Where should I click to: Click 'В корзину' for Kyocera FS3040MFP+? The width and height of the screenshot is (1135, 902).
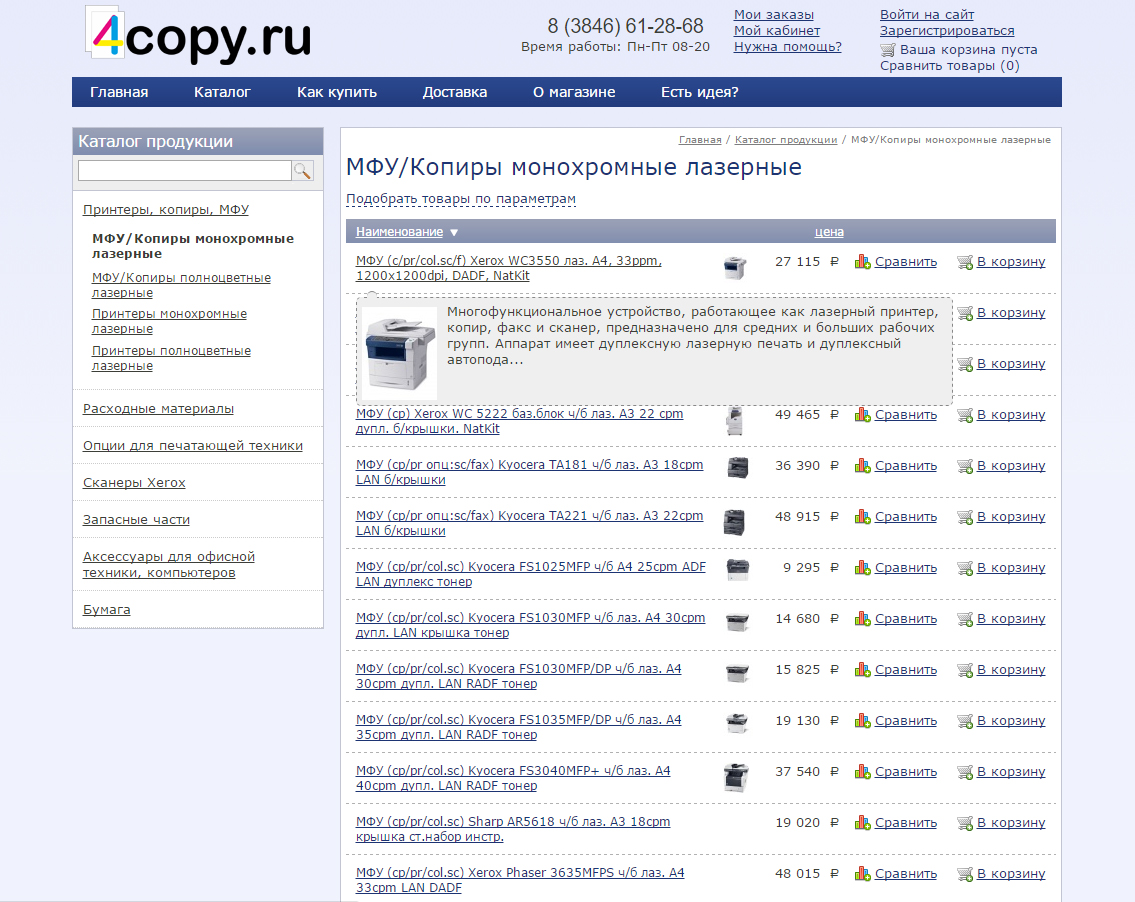pos(1010,772)
